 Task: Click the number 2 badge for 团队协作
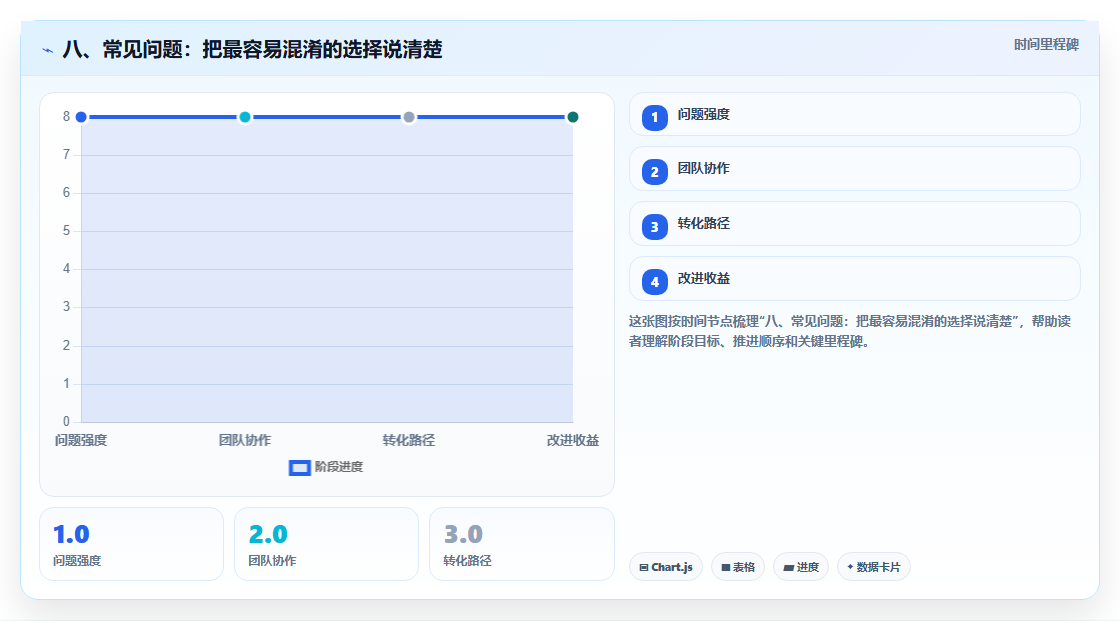pyautogui.click(x=654, y=172)
